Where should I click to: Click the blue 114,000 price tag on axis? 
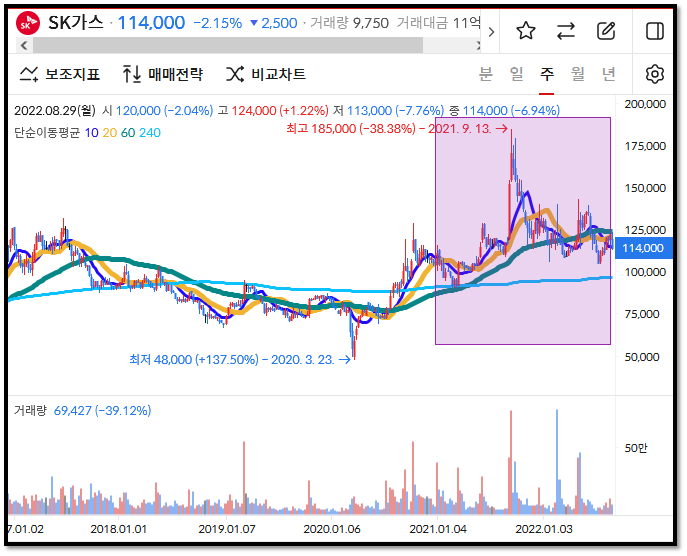pos(643,248)
